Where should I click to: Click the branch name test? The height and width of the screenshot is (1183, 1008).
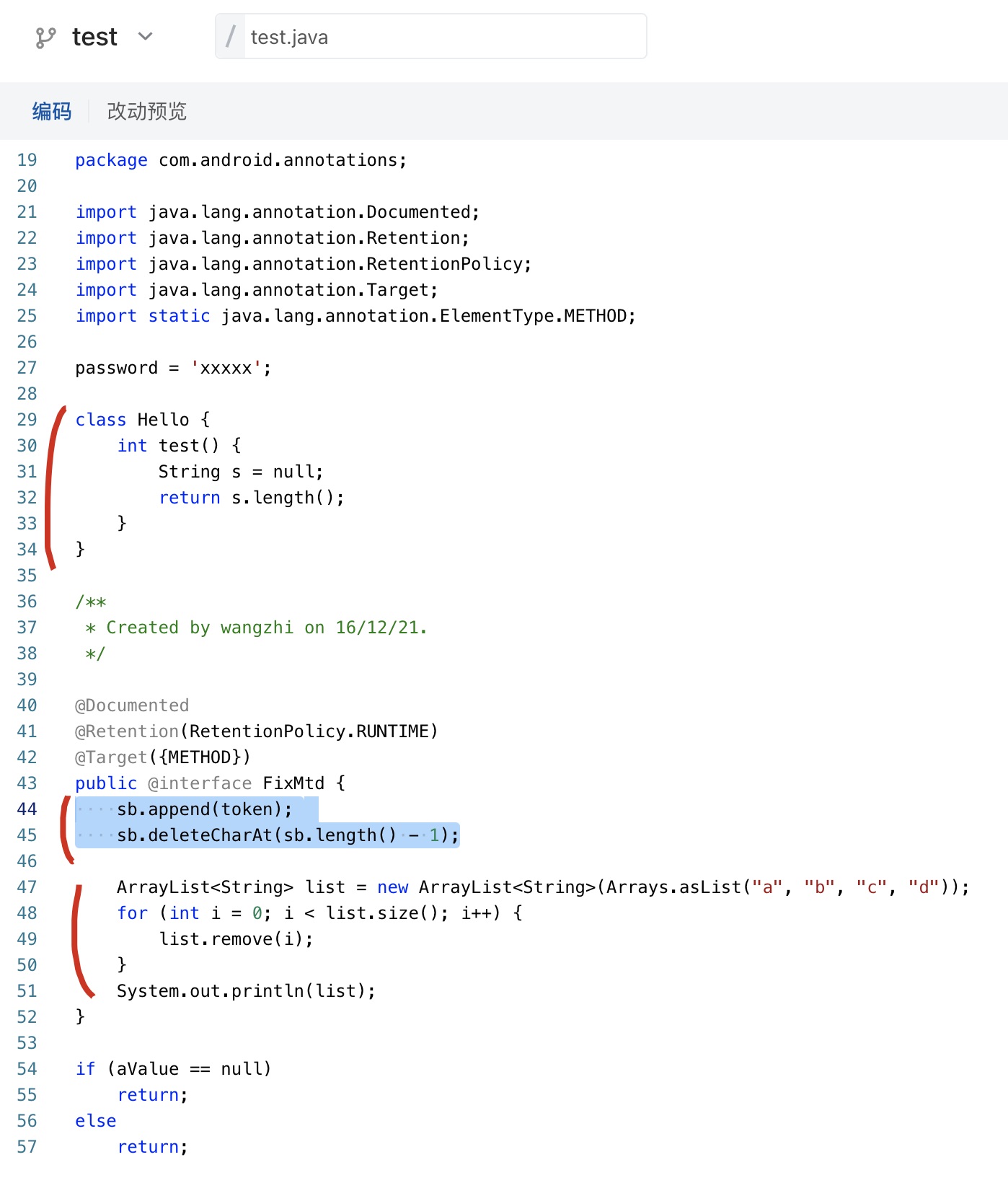coord(94,37)
